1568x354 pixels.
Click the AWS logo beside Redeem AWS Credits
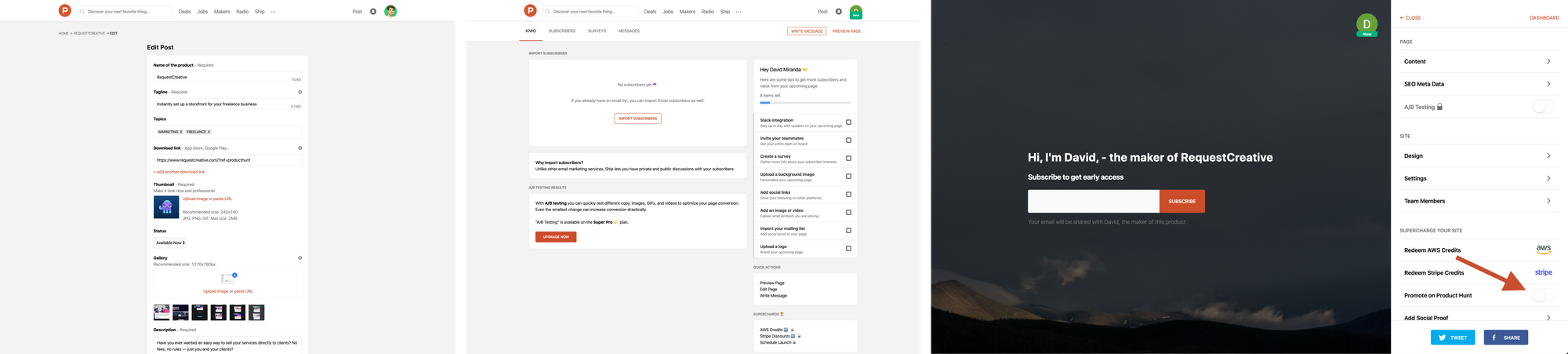click(1543, 250)
